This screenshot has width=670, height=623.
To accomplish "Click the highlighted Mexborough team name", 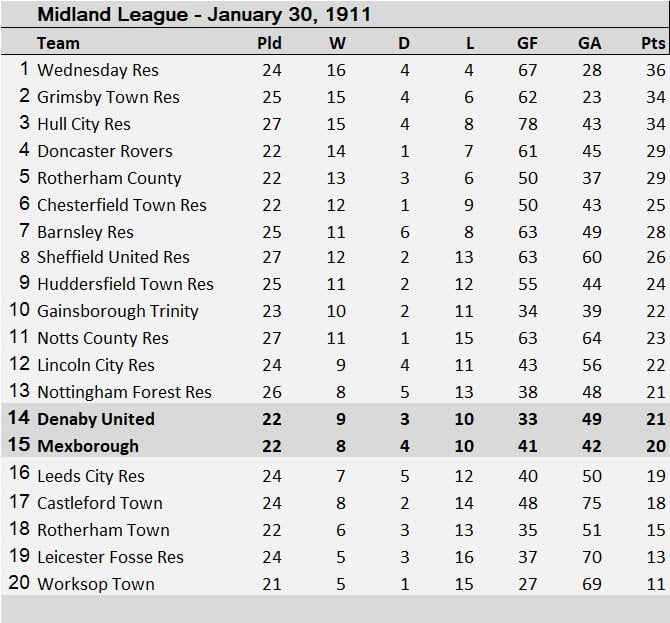I will tap(87, 446).
